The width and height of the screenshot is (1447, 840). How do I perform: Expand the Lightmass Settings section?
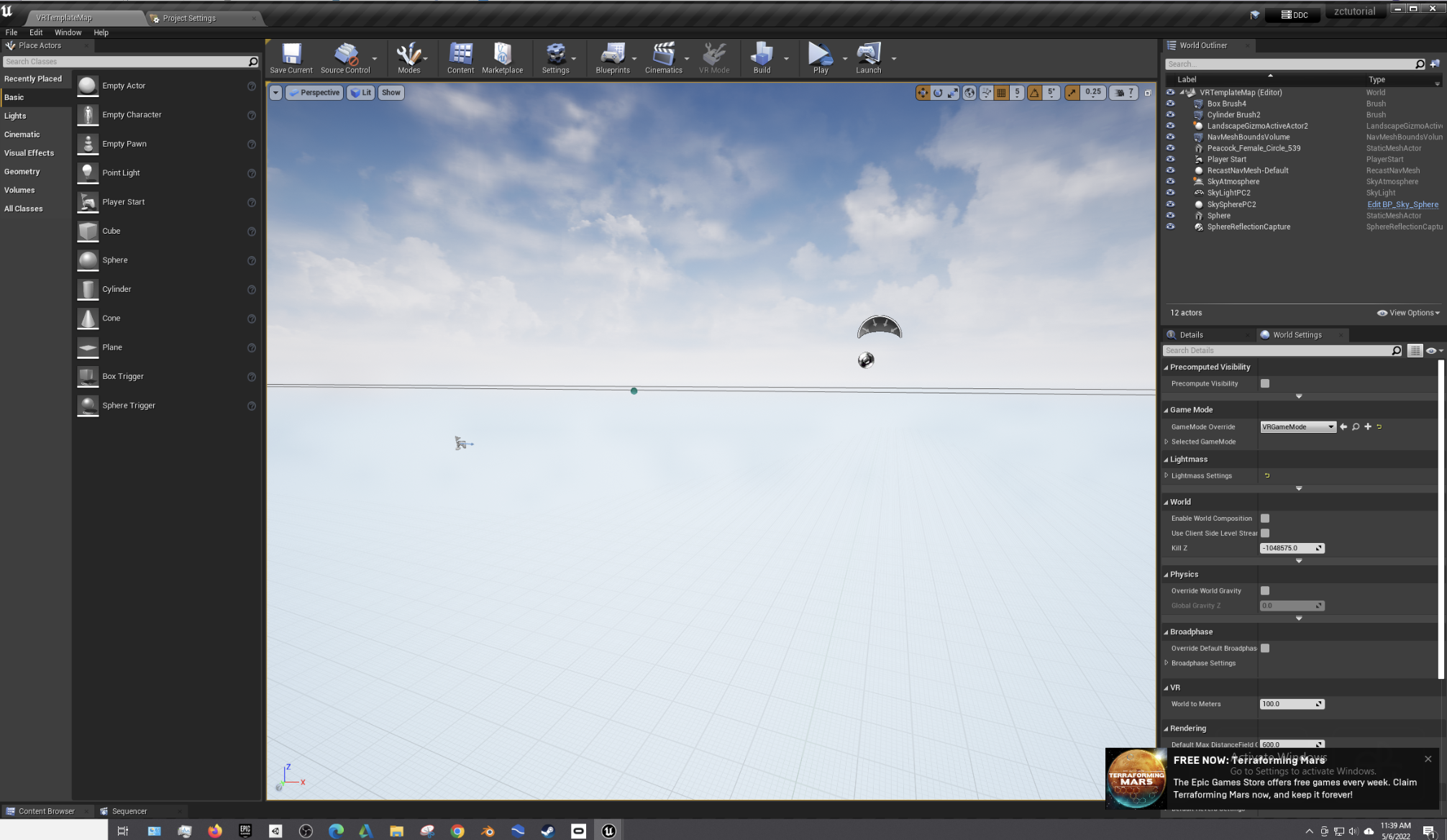1167,475
